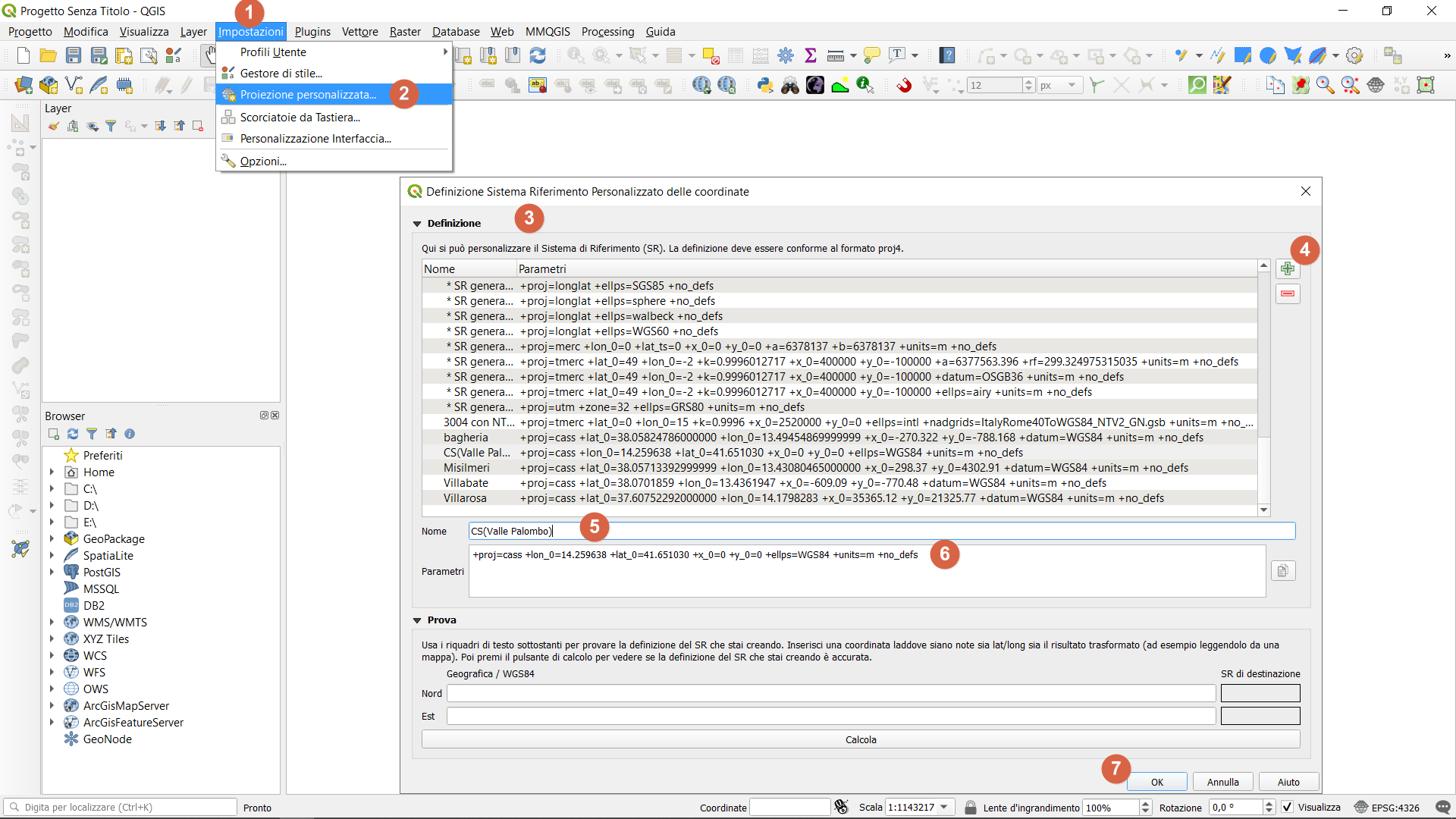The image size is (1456, 819).
Task: Click the green plus add CRS button
Action: click(1287, 268)
